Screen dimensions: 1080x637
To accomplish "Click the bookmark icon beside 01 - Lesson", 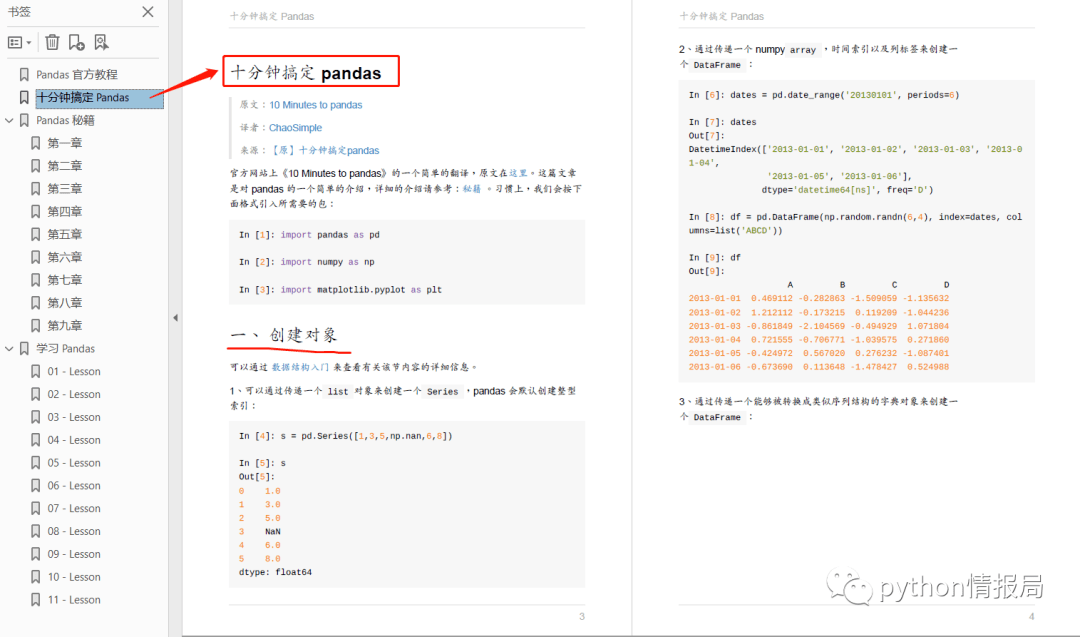I will coord(35,371).
